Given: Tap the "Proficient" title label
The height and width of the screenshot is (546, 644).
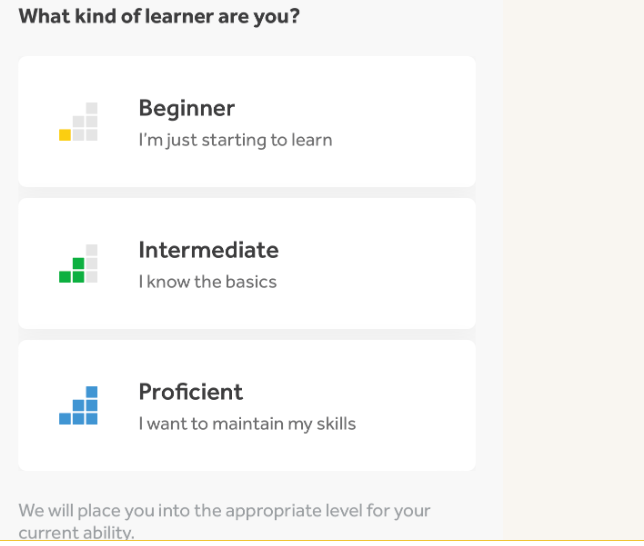Looking at the screenshot, I should (x=191, y=392).
